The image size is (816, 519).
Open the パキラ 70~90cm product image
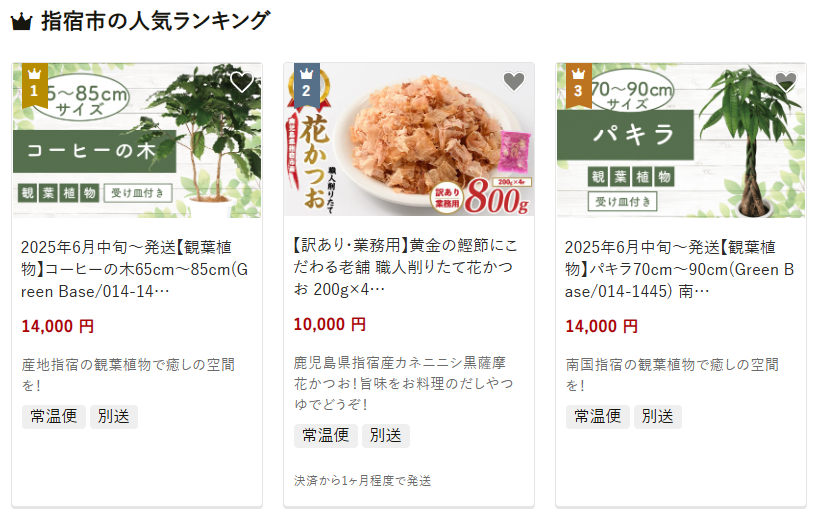point(681,140)
